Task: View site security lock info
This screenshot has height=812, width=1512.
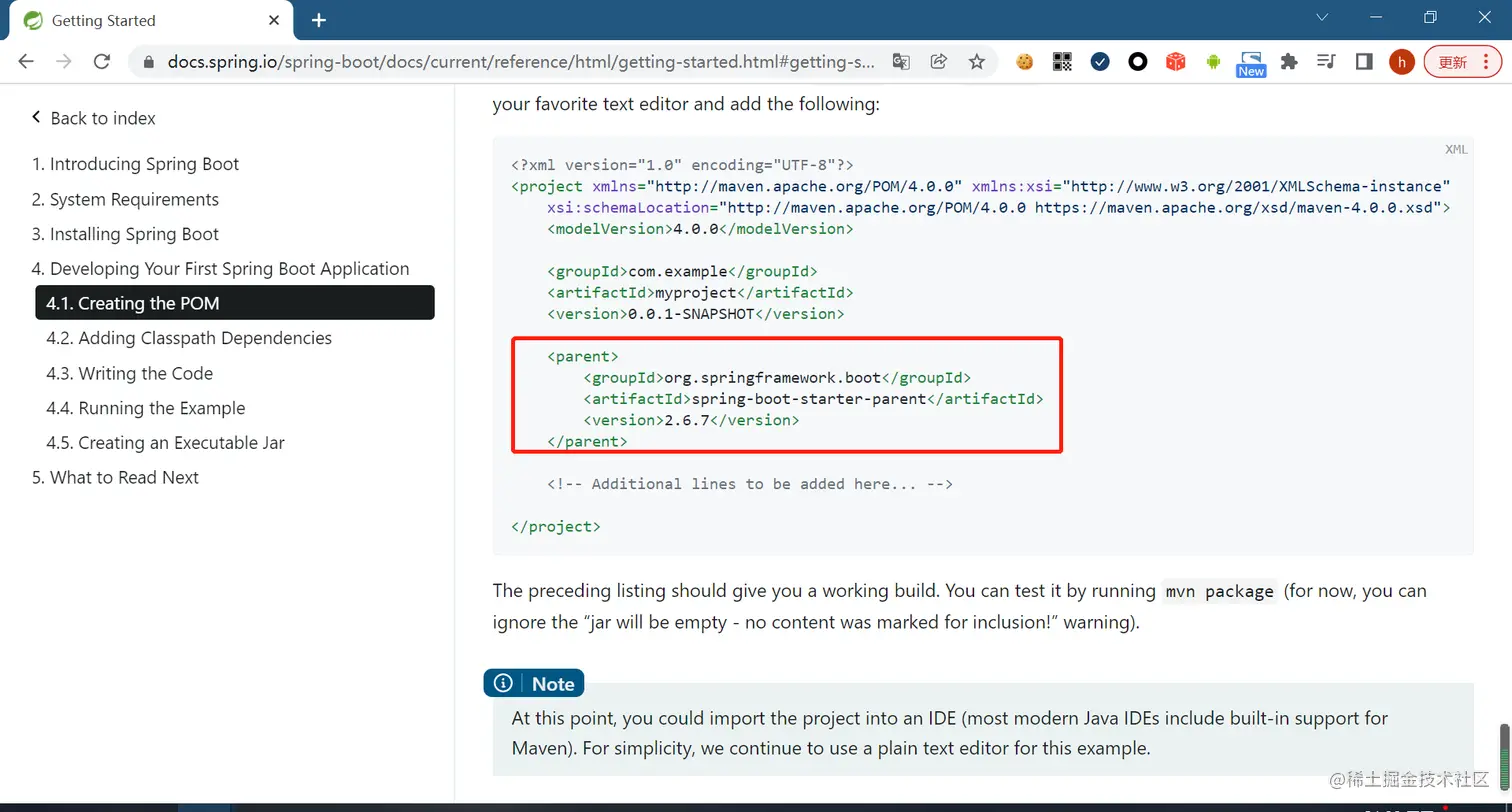Action: coord(149,62)
